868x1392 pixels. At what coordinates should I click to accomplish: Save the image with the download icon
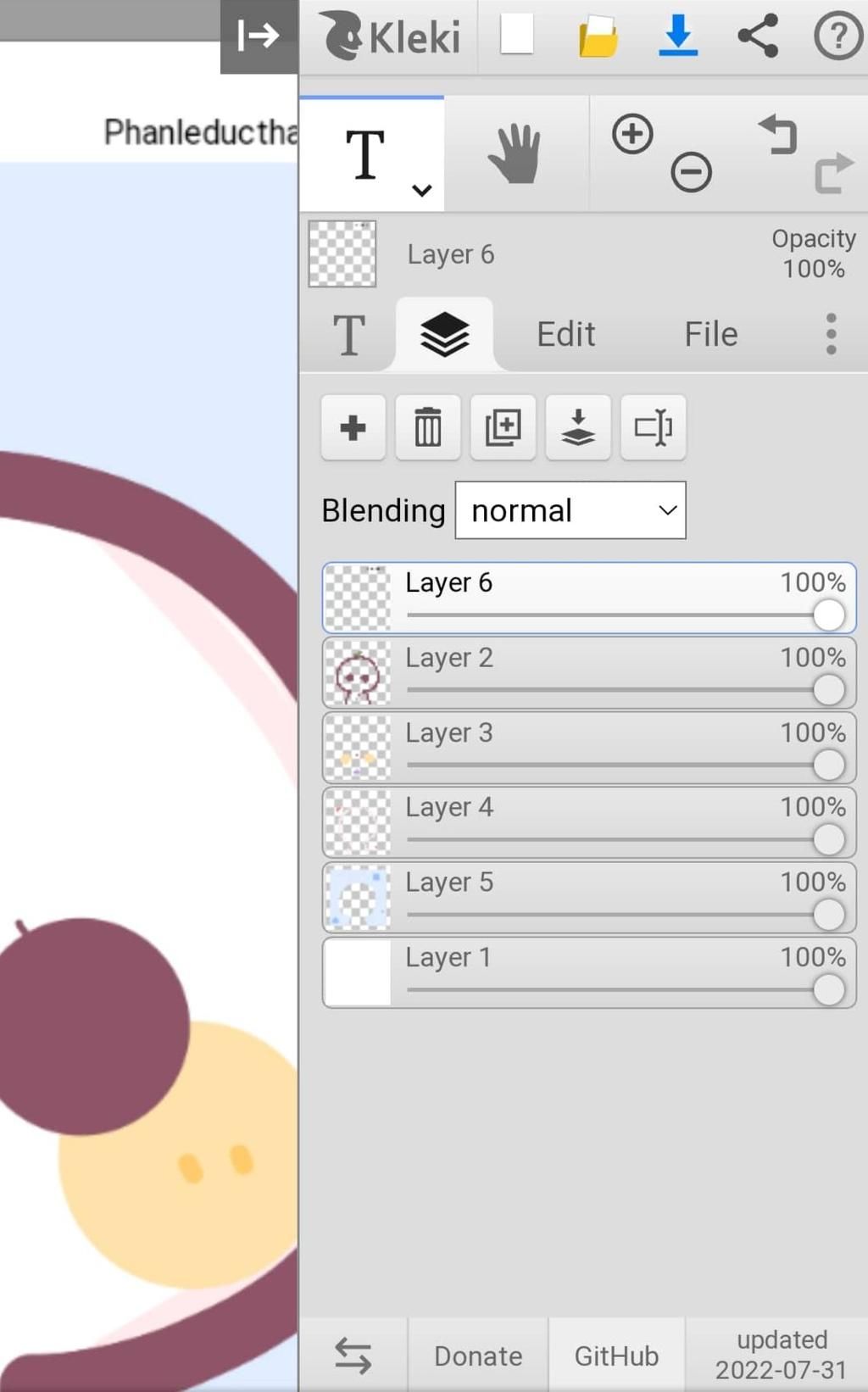click(x=678, y=36)
